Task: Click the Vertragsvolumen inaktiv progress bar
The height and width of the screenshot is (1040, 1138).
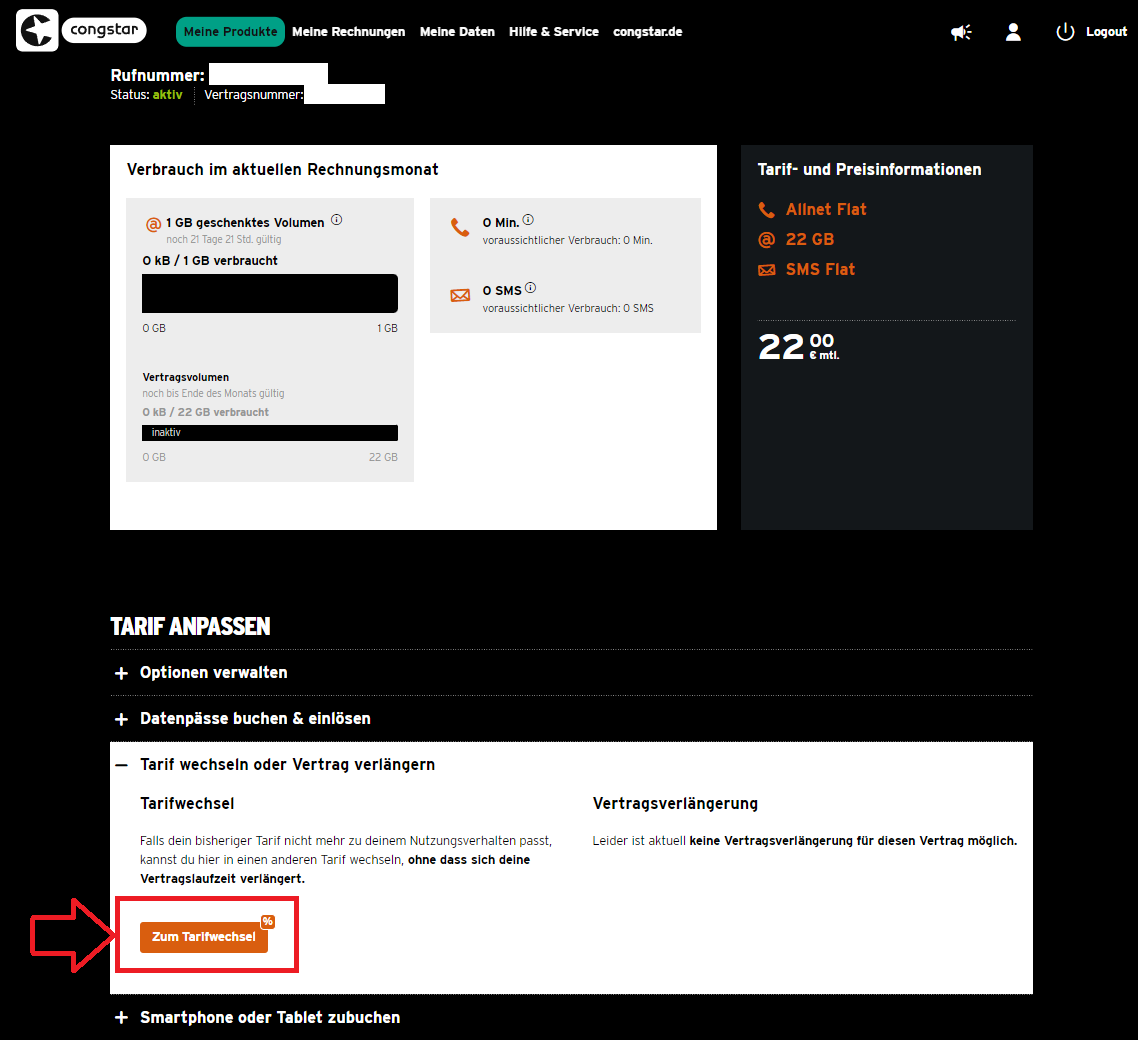Action: tap(270, 433)
